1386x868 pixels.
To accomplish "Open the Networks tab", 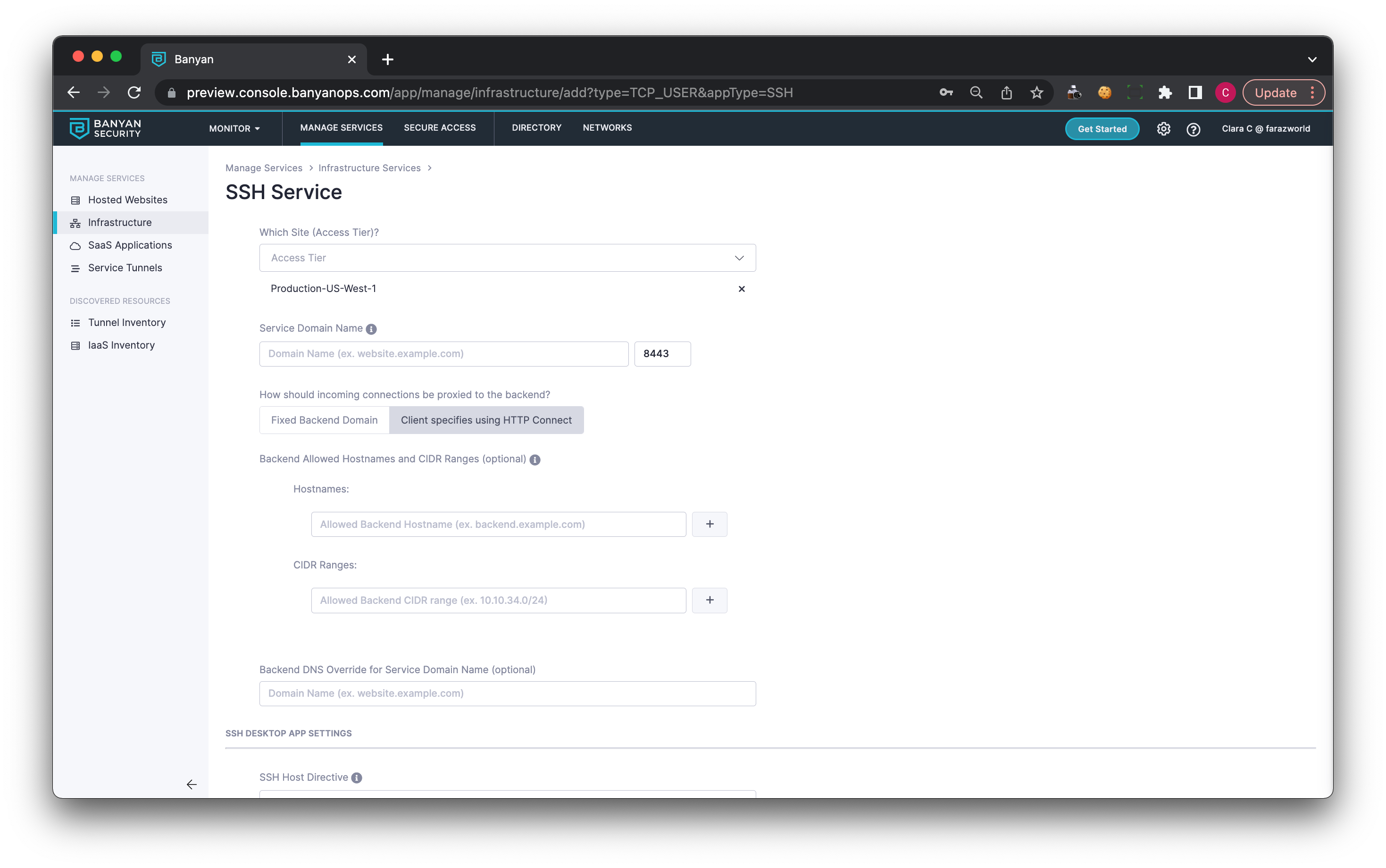I will (607, 127).
